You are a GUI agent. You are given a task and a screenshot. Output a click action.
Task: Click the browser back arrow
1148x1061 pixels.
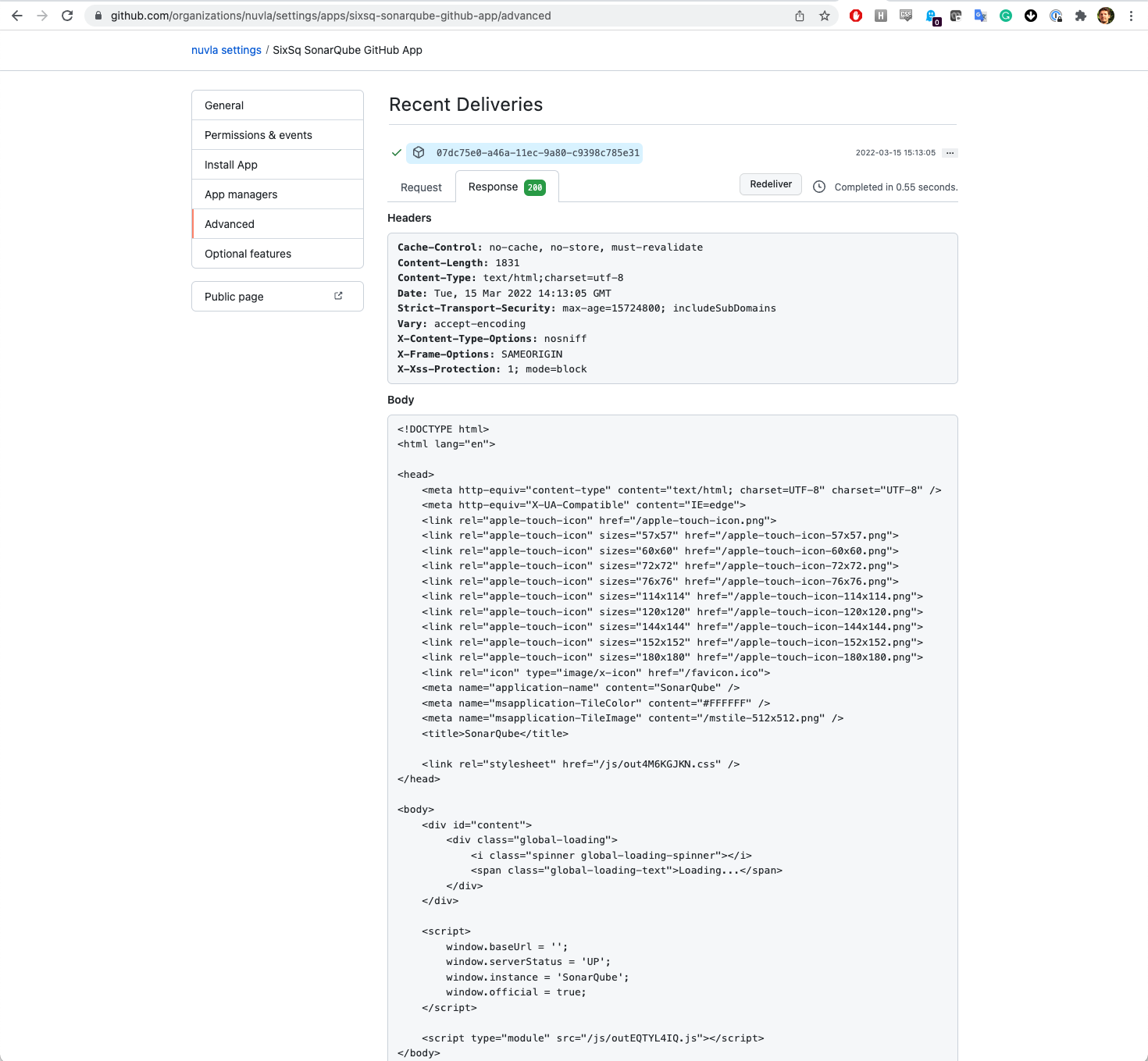click(x=17, y=16)
